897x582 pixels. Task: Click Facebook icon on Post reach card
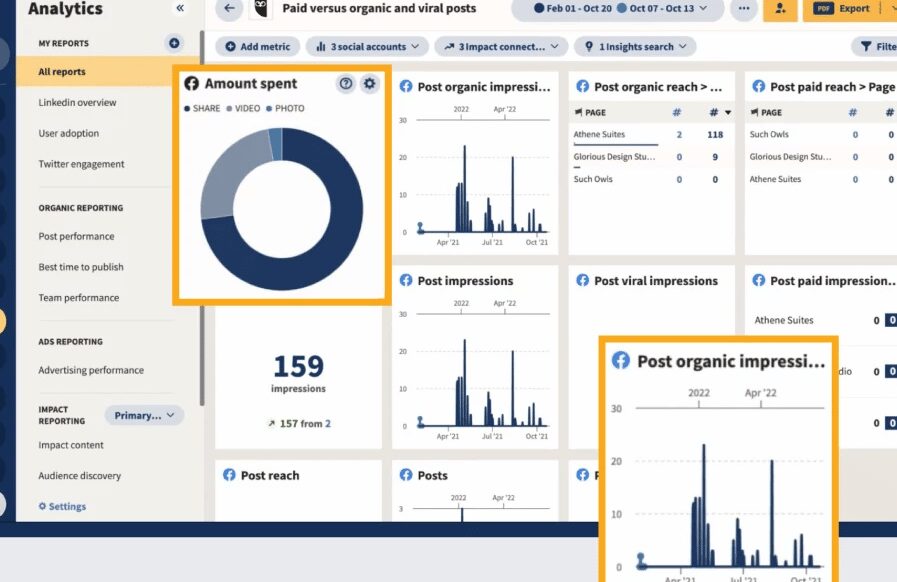coord(229,475)
